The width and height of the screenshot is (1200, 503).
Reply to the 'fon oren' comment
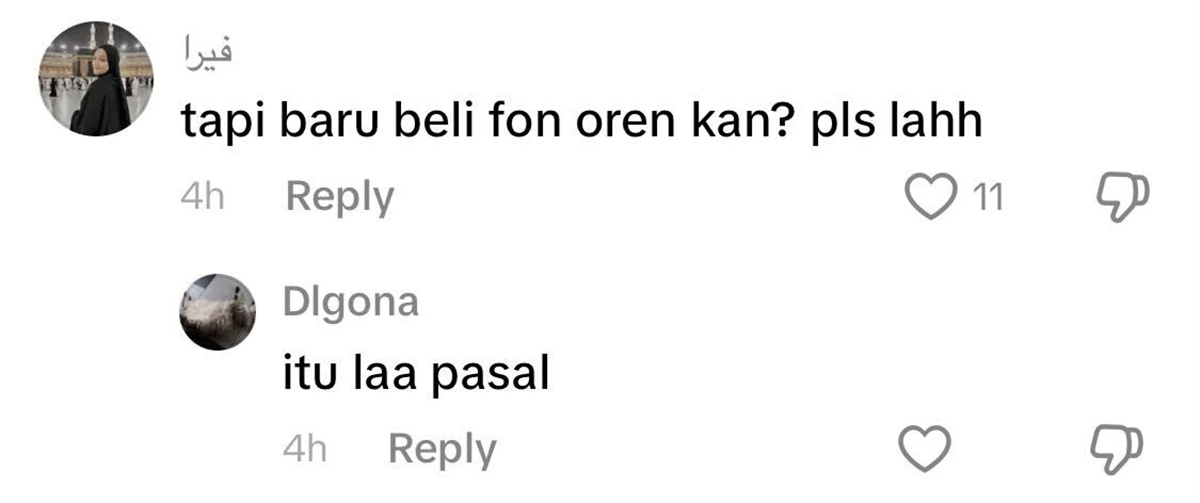tap(339, 198)
